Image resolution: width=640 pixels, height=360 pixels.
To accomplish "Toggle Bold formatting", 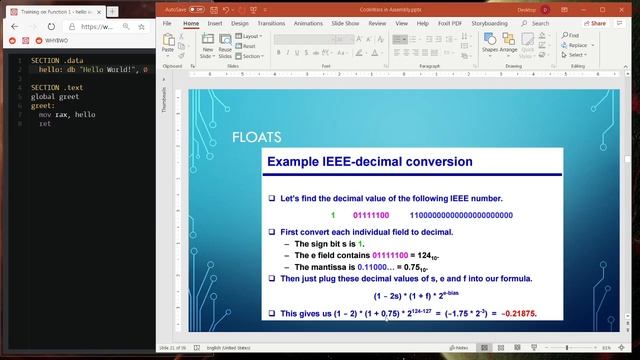I will coord(279,53).
